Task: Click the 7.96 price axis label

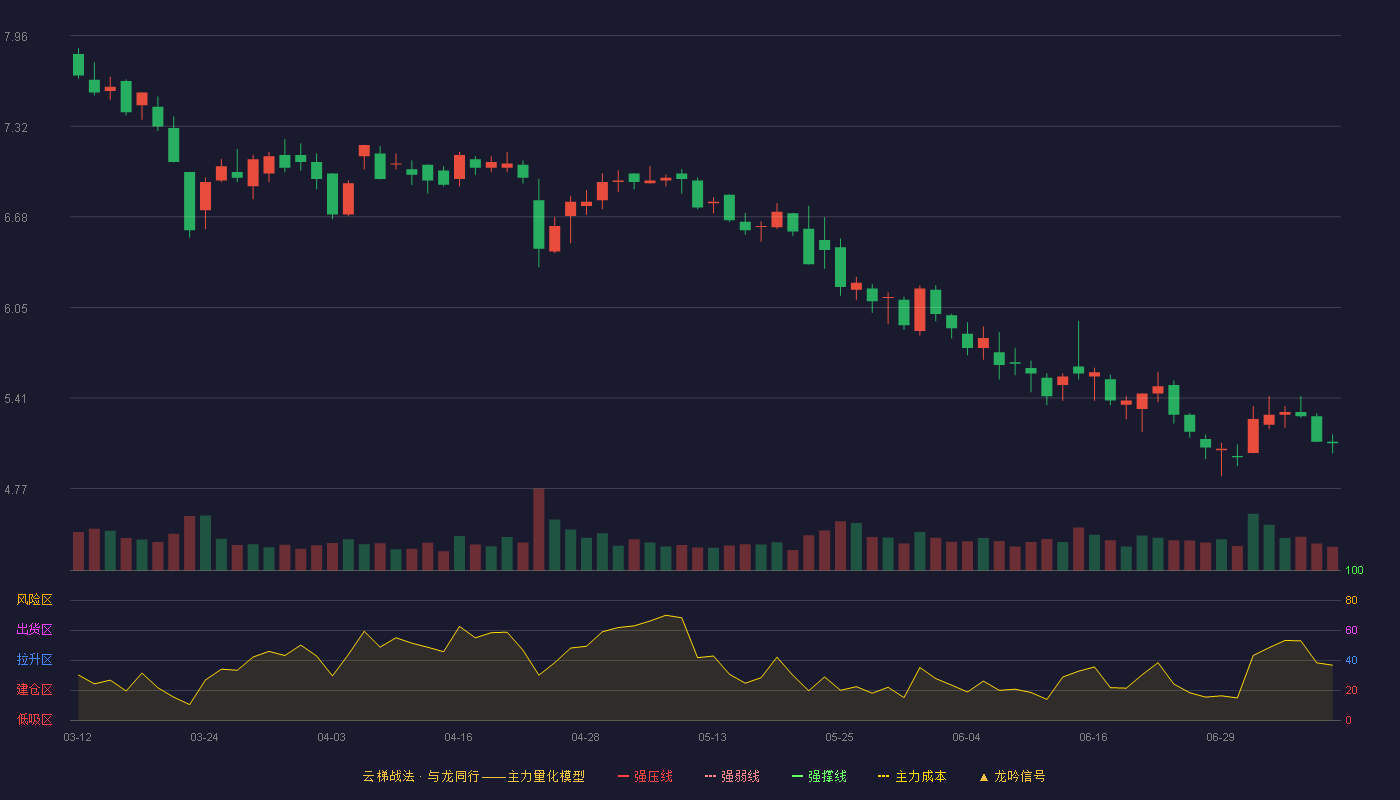Action: coord(16,37)
